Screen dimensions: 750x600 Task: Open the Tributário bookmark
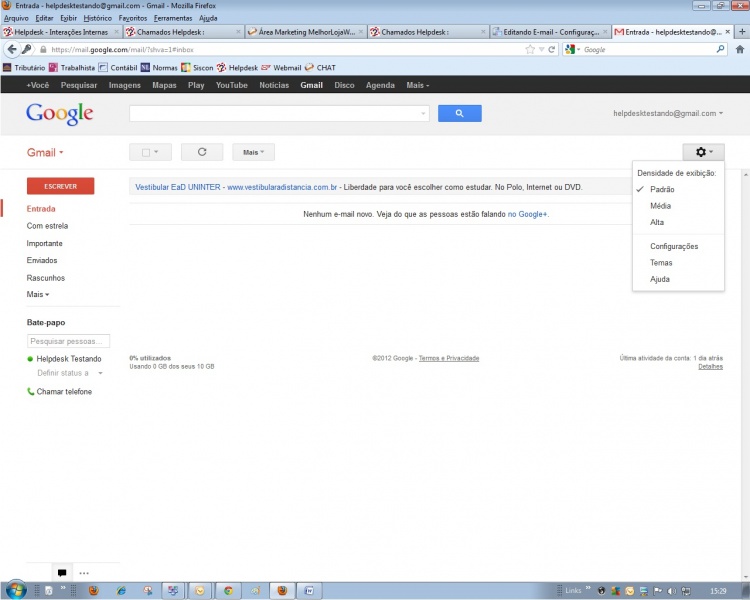pyautogui.click(x=24, y=67)
